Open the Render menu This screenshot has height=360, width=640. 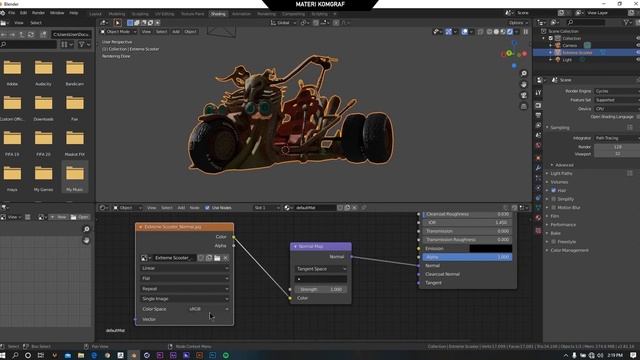click(38, 13)
